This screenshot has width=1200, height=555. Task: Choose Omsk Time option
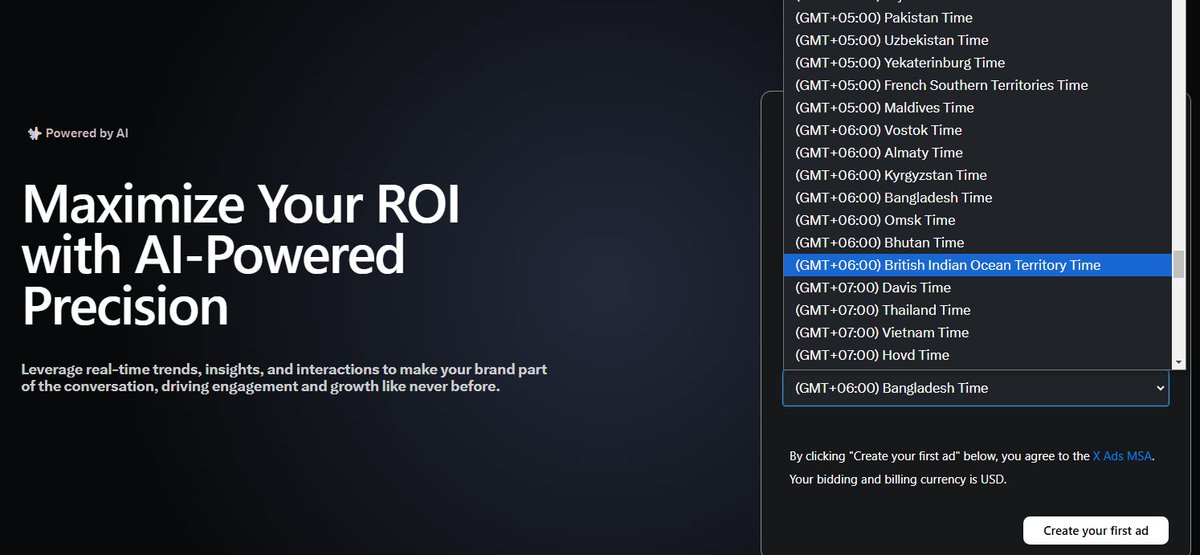click(977, 220)
